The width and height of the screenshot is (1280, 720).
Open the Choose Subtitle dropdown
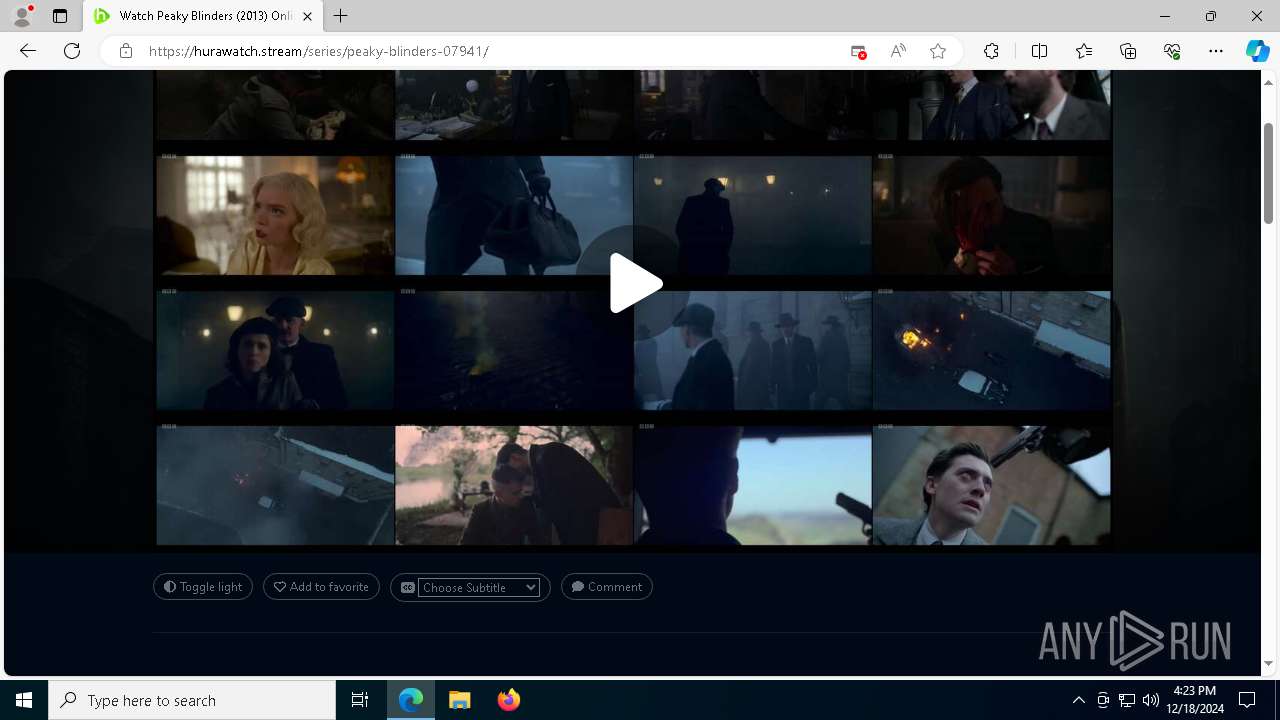click(x=479, y=588)
